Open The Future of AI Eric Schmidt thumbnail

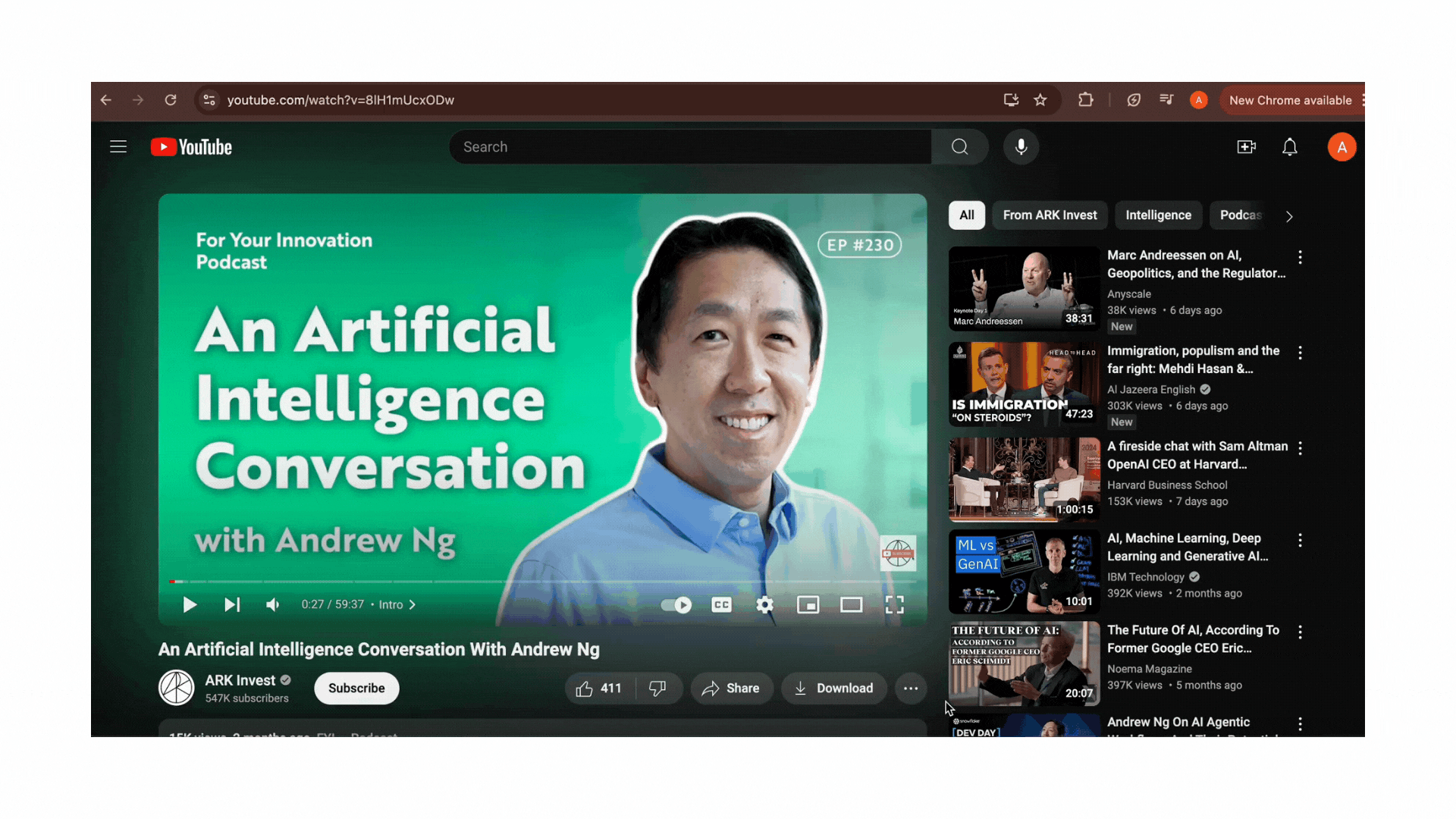click(x=1024, y=664)
